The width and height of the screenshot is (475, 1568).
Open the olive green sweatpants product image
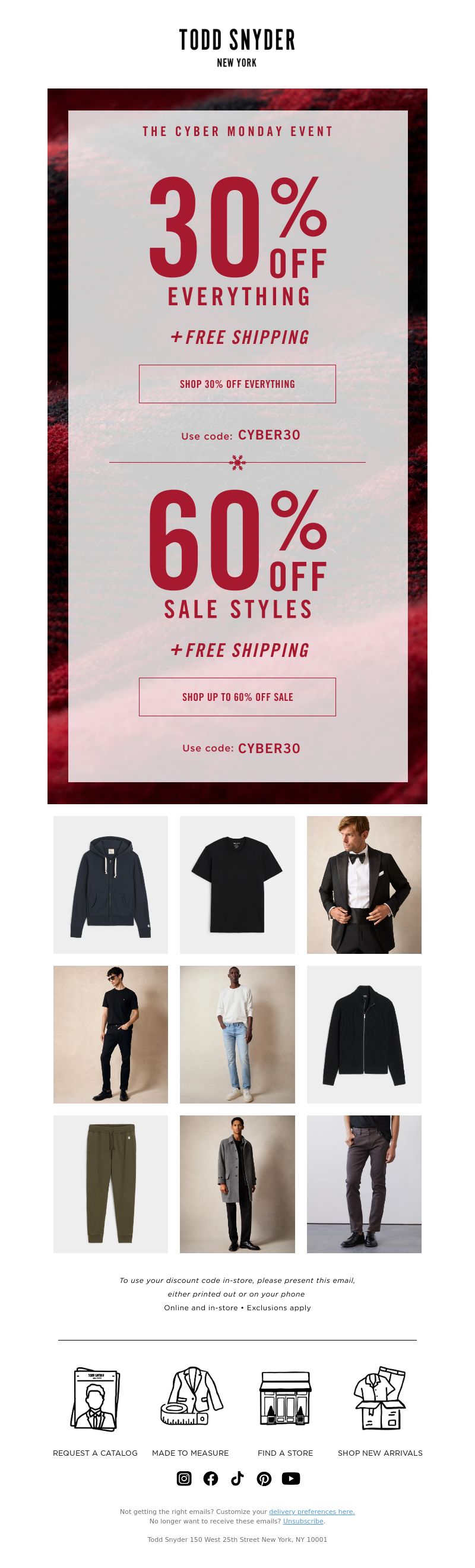point(110,1184)
